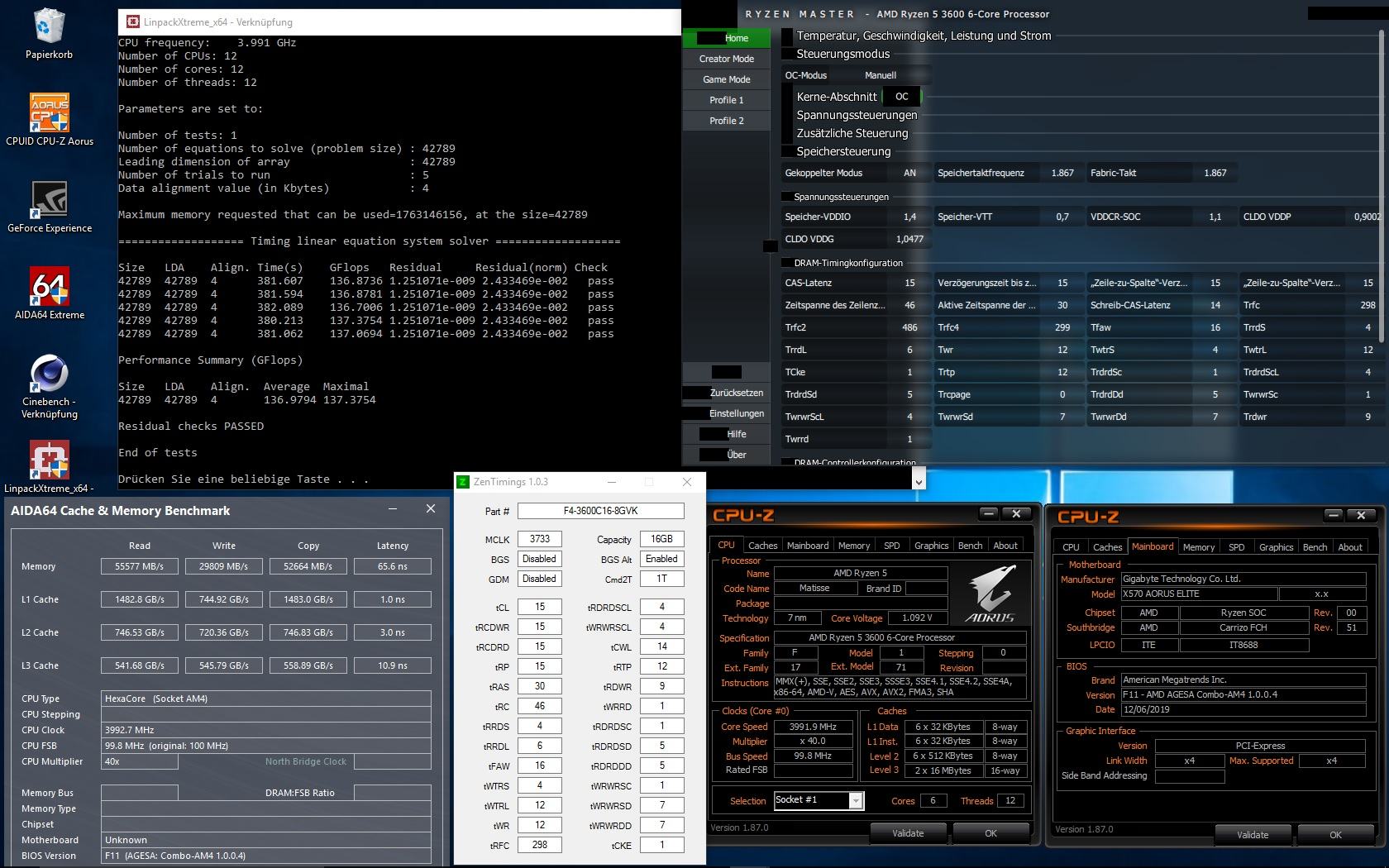Switch to Creator Mode in Ryzen Master
1389x868 pixels.
point(727,59)
